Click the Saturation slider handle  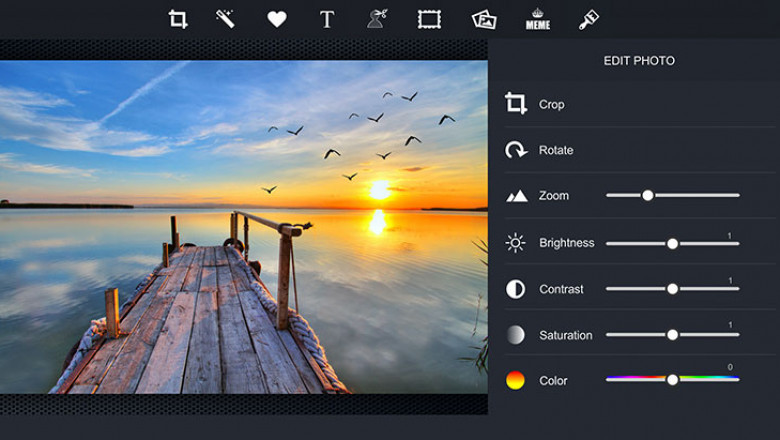(672, 335)
